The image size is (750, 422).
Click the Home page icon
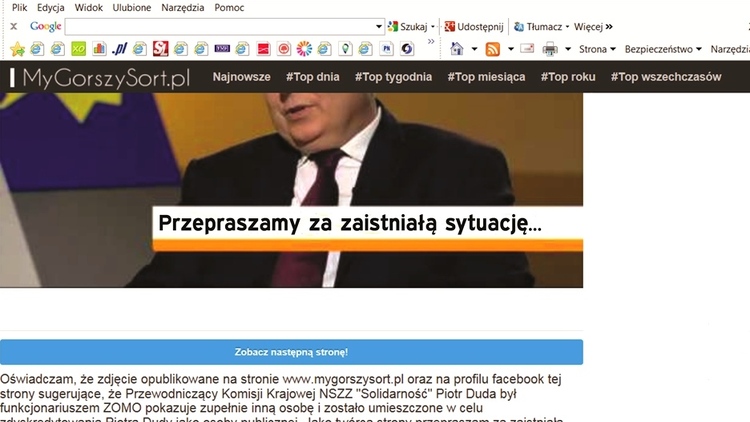click(x=457, y=49)
